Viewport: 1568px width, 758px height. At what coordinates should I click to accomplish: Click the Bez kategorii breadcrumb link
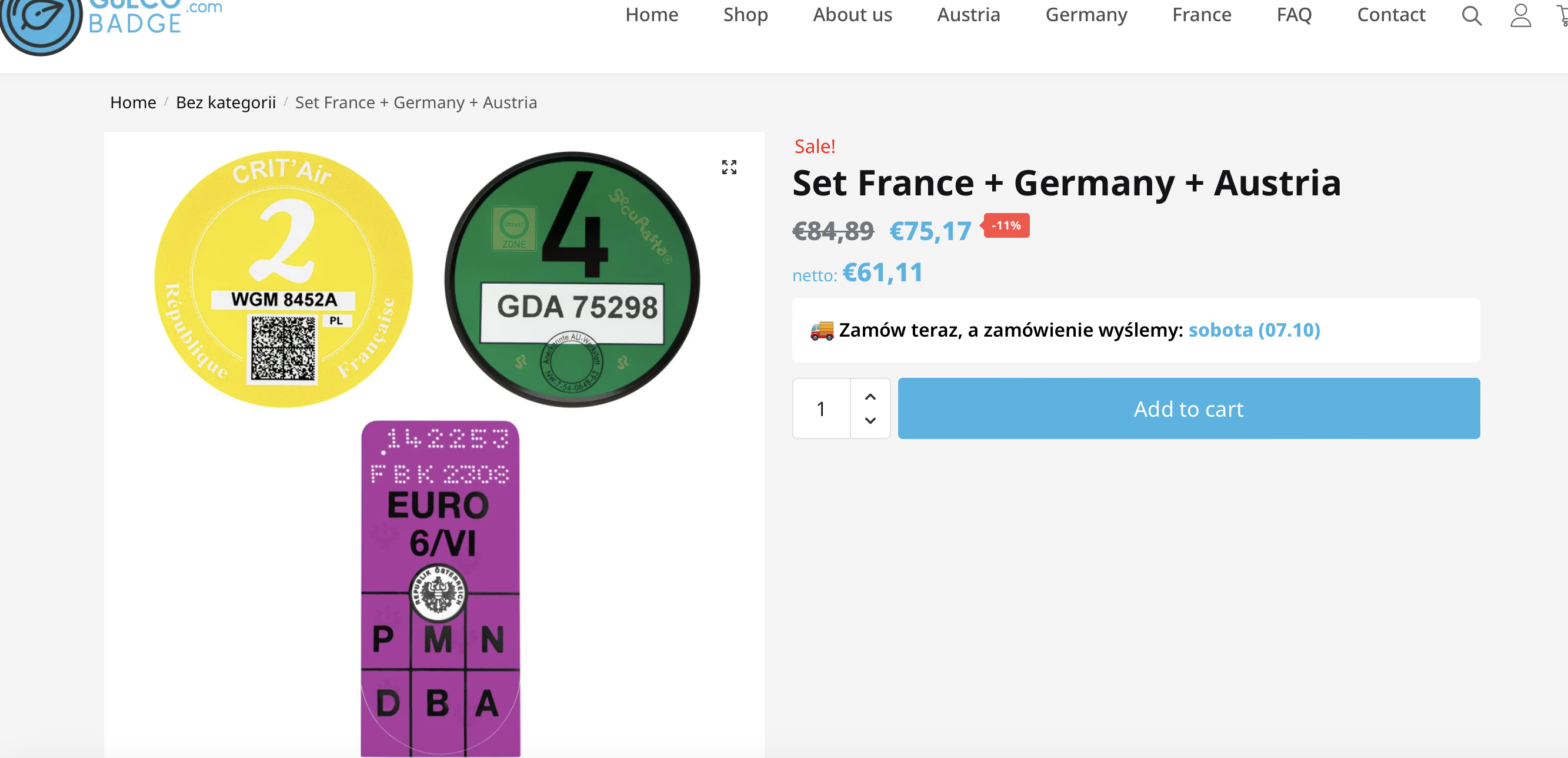tap(225, 102)
